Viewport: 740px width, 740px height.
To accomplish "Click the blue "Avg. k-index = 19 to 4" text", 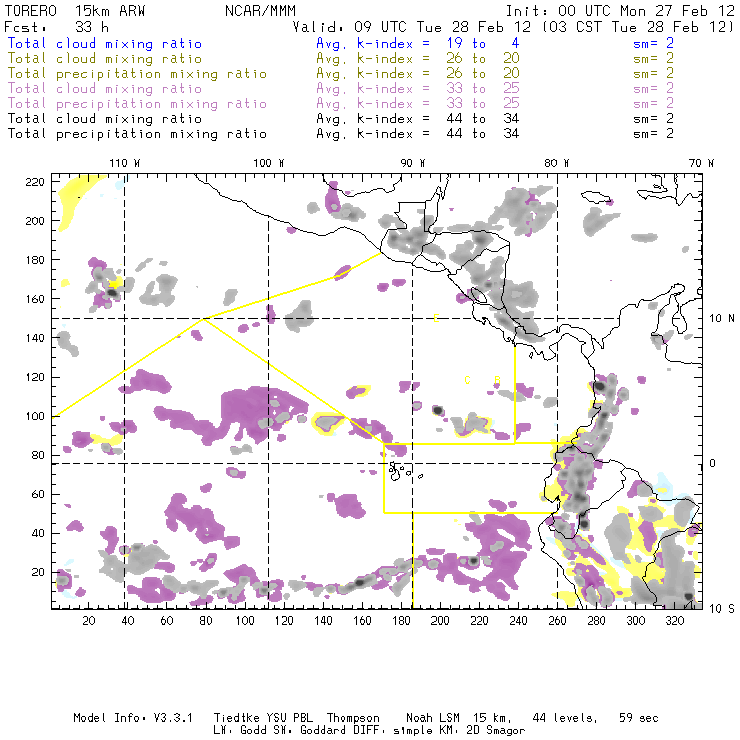I will (x=418, y=43).
